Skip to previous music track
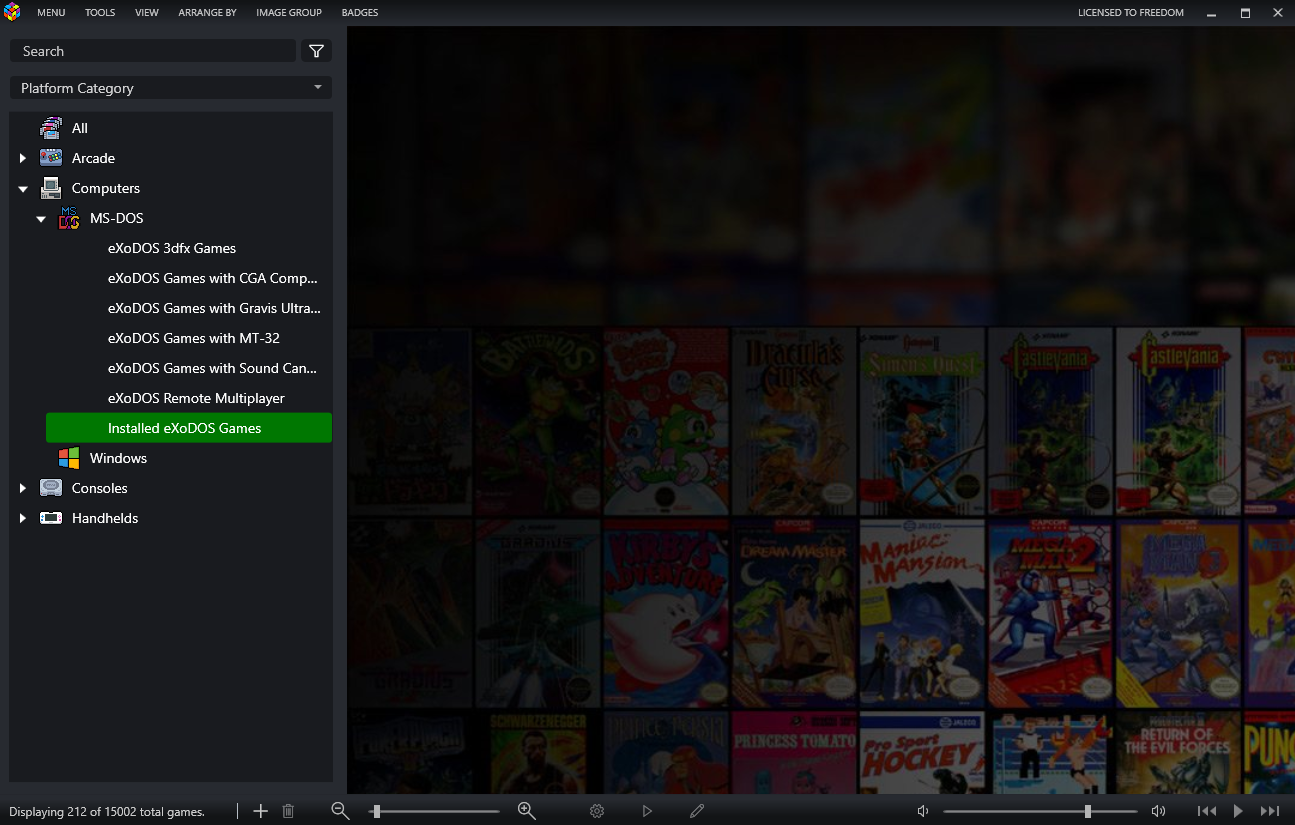The height and width of the screenshot is (825, 1295). coord(1207,811)
